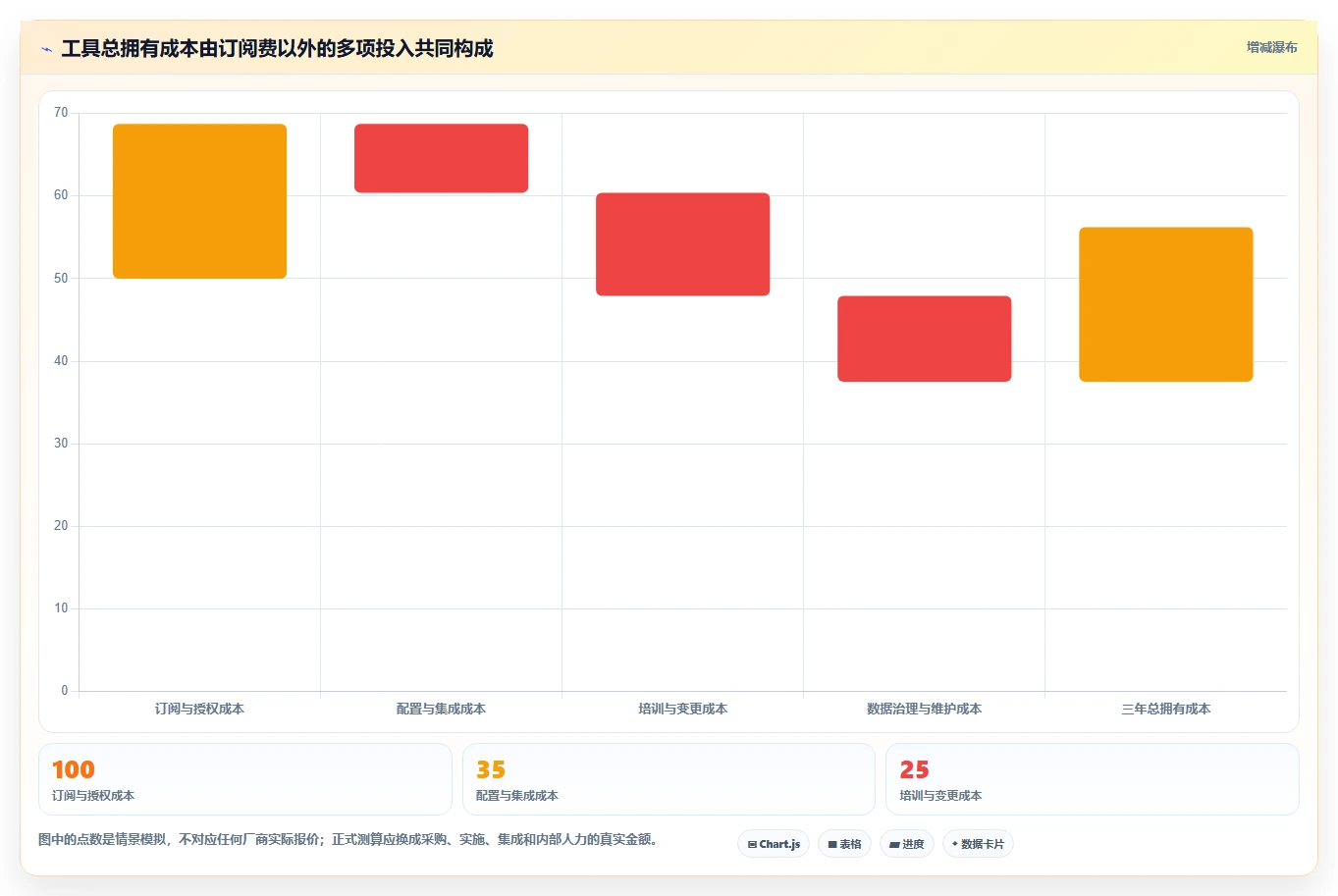Click the 配置与集成成本 x-axis label
Screen dimensions: 1338x896
click(441, 709)
